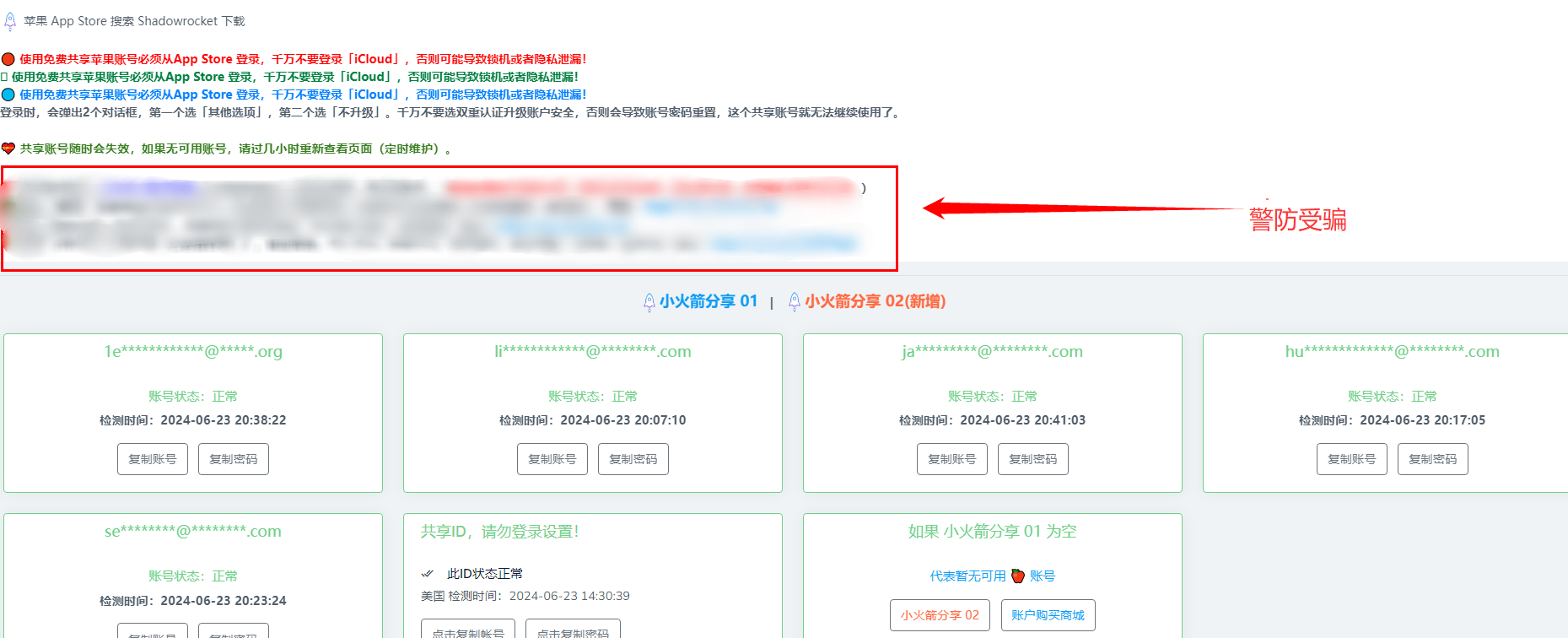Click the email li************@********.com
Viewport: 1568px width, 638px height.
593,352
